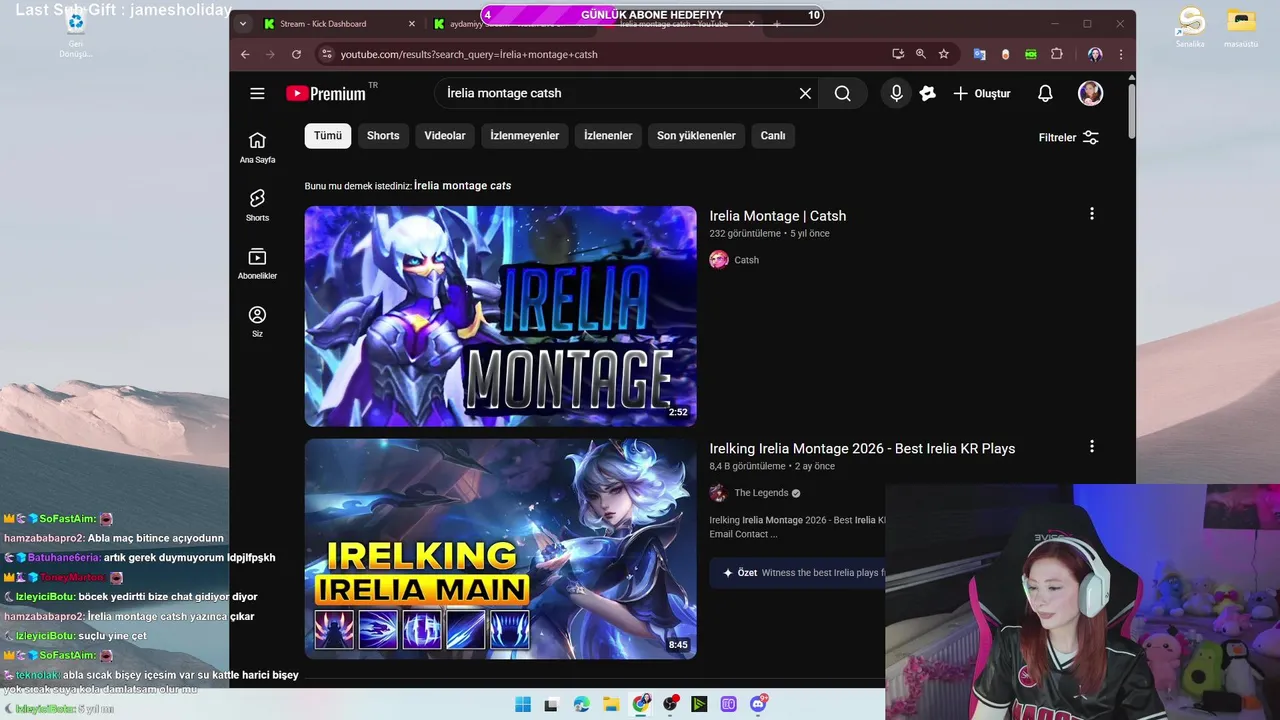Reload the page in the browser

pyautogui.click(x=296, y=54)
